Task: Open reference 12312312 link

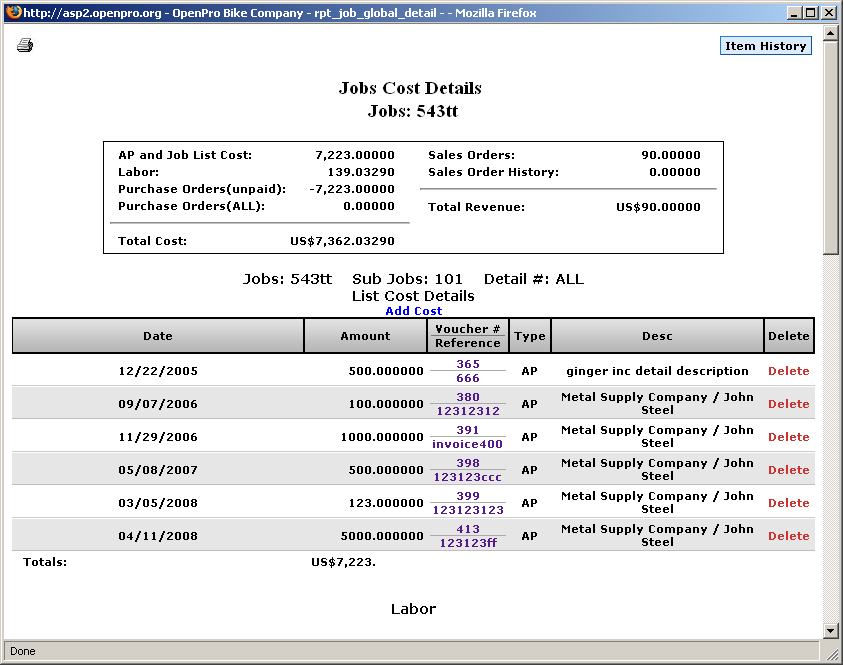Action: point(467,411)
